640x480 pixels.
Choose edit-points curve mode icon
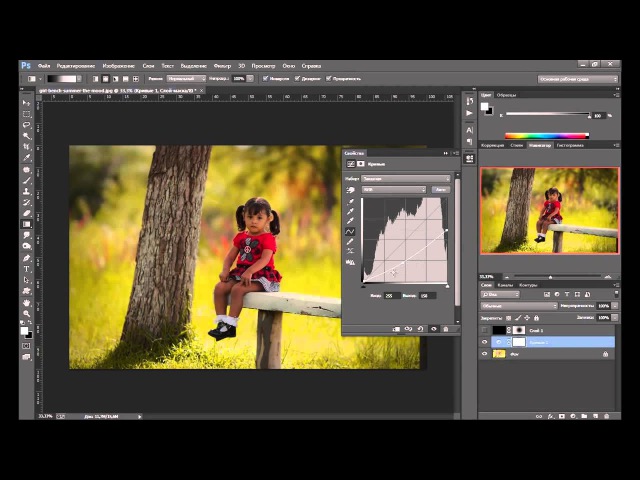350,231
